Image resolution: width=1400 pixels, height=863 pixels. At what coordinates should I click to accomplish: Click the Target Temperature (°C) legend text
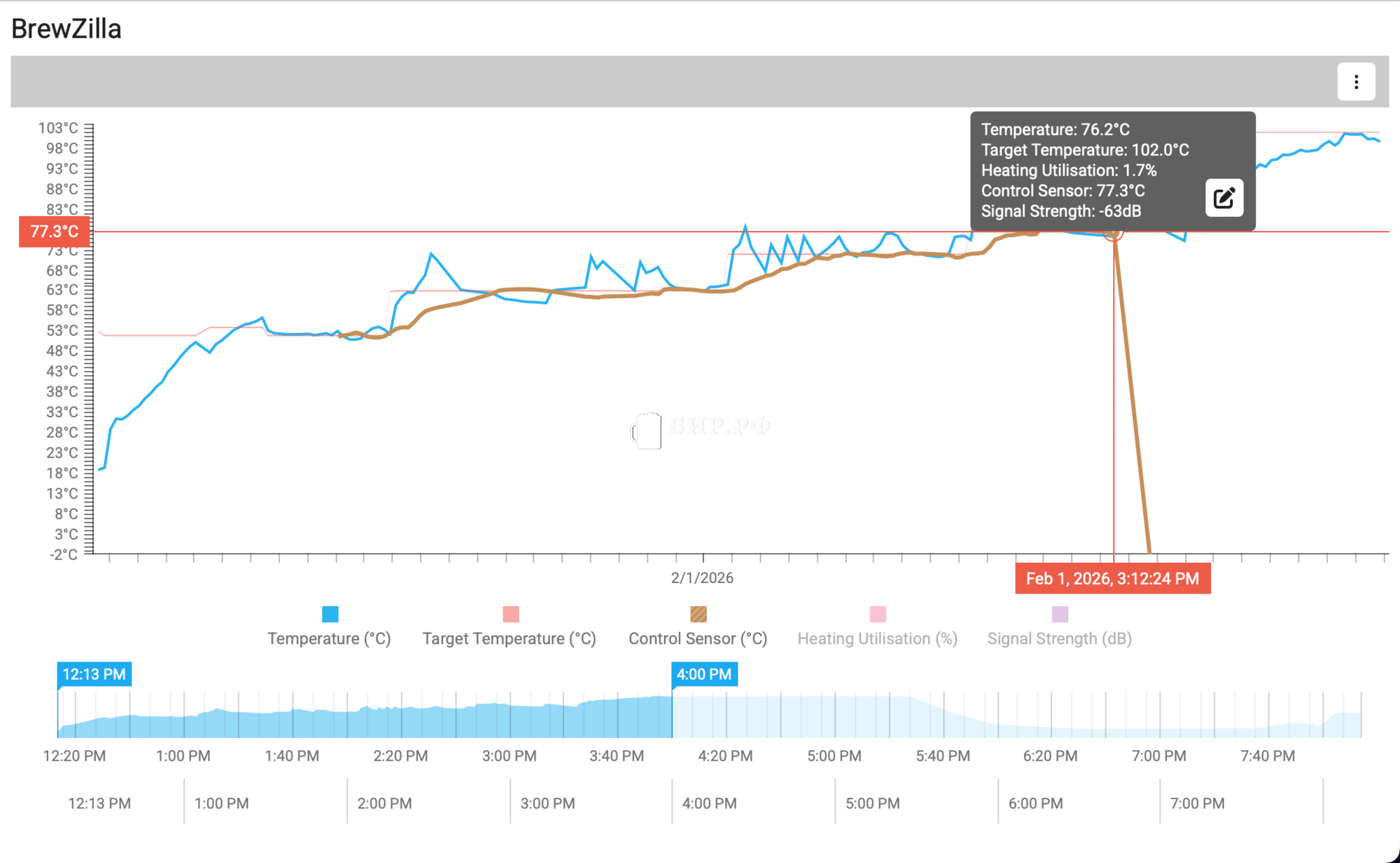coord(509,638)
